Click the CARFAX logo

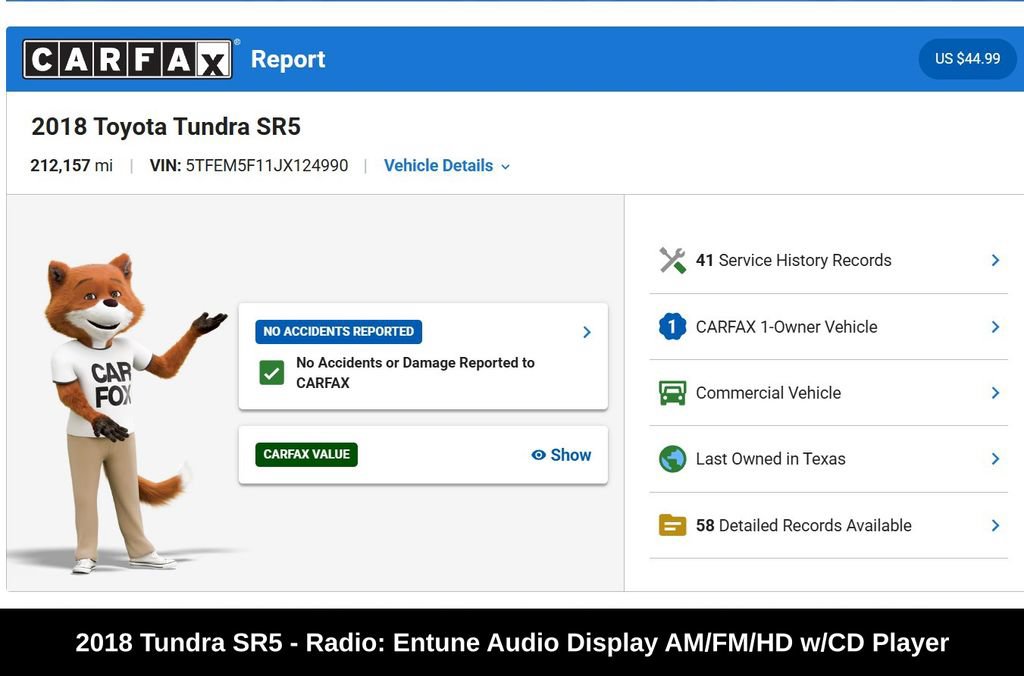(x=127, y=59)
